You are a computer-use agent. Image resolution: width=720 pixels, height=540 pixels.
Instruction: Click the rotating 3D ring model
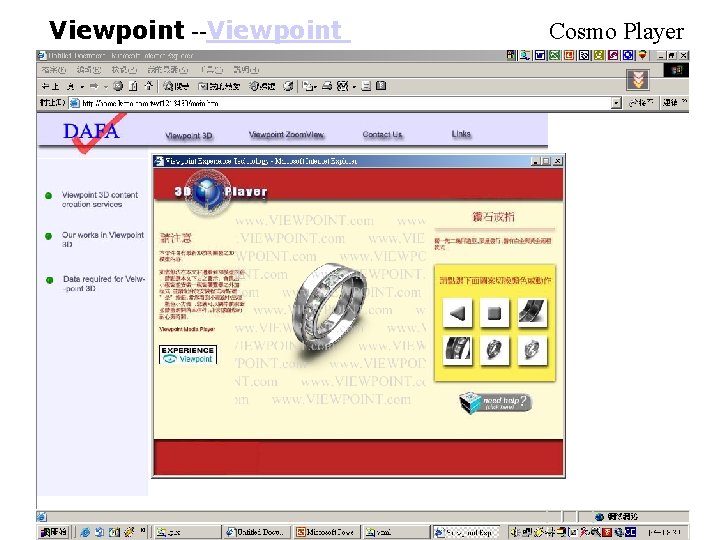pos(331,308)
